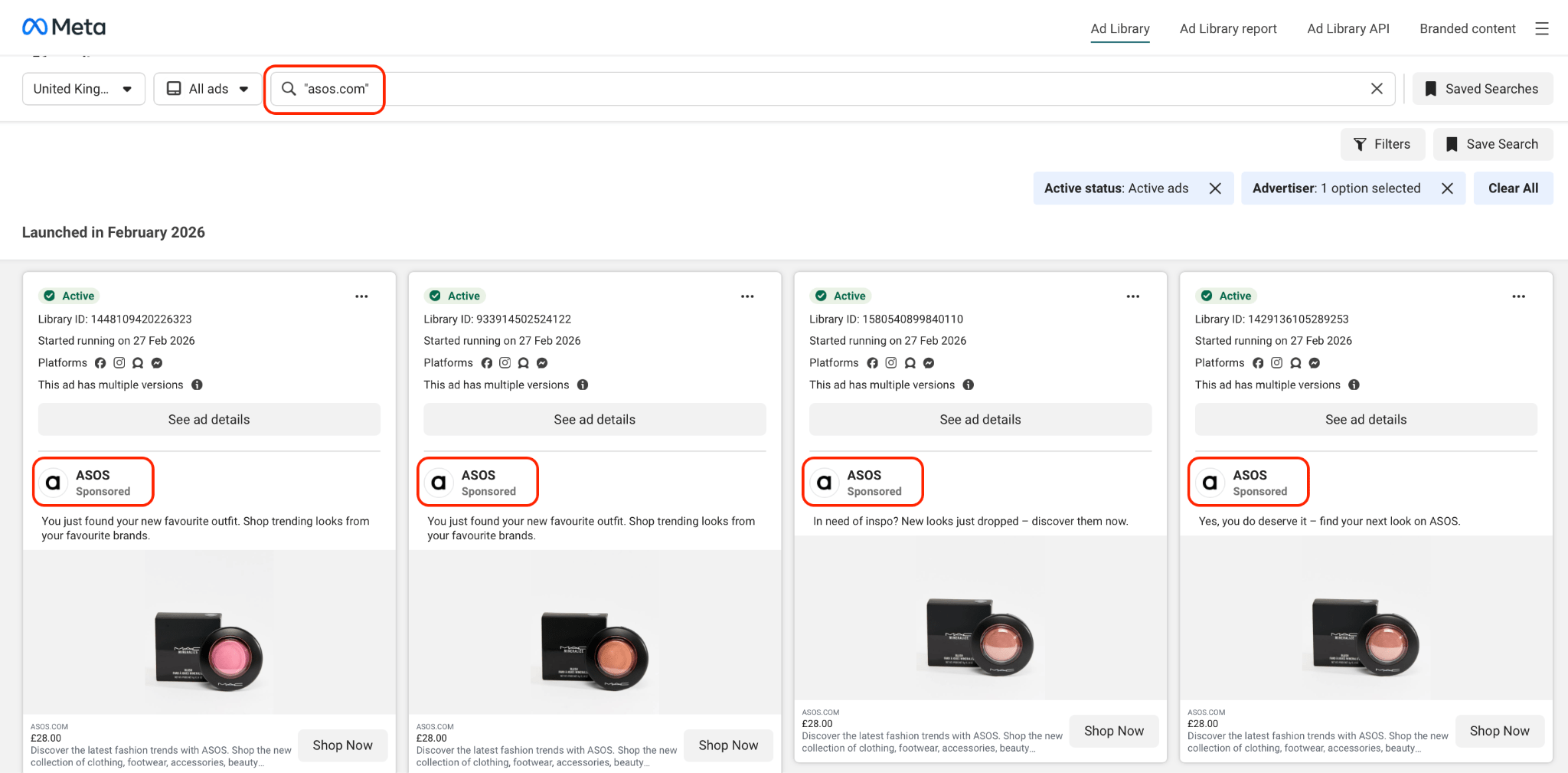See ad details for ad 1448109420226323
This screenshot has width=1568, height=773.
coord(209,420)
